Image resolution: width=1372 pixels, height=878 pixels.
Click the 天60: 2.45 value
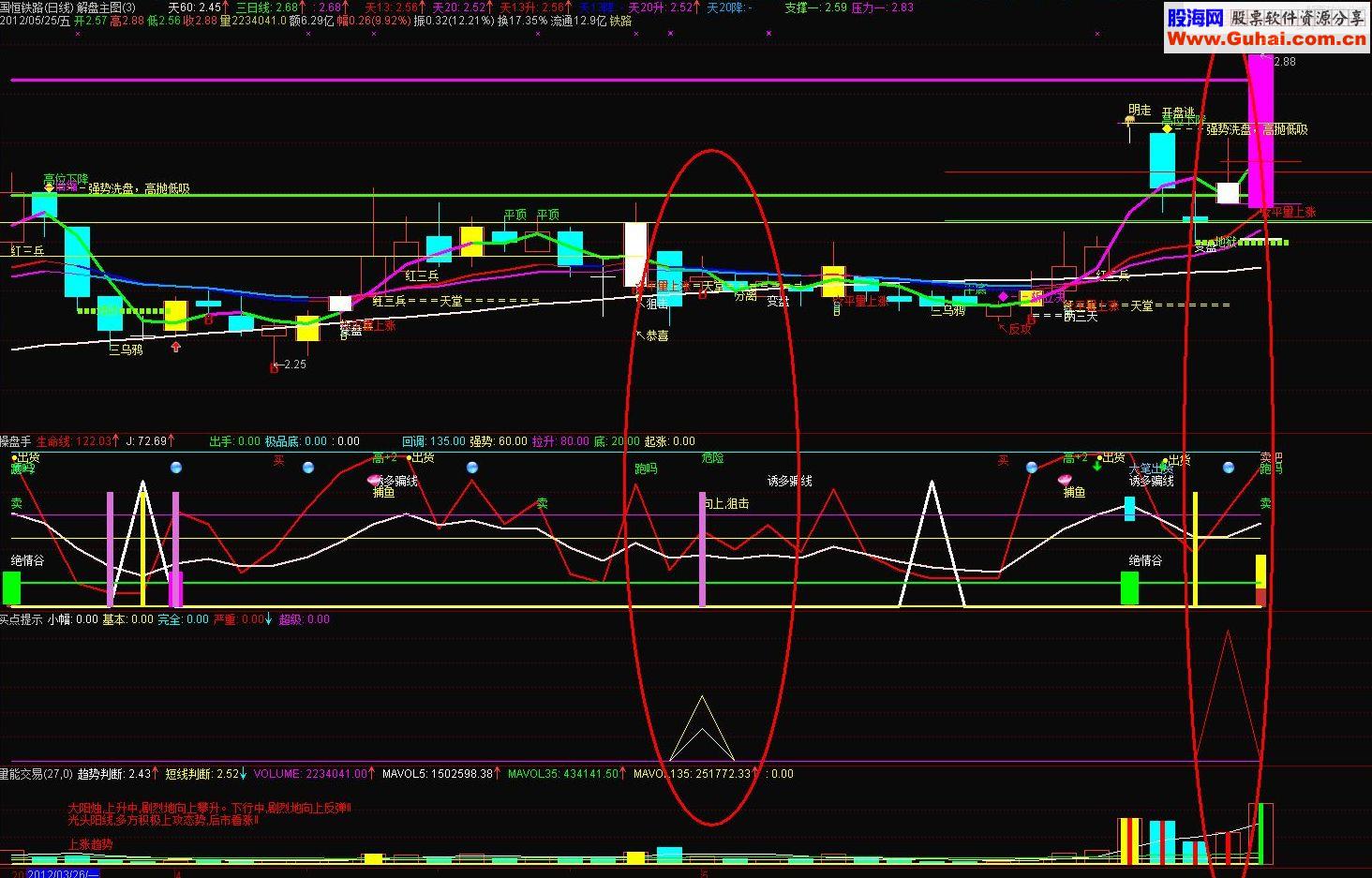pyautogui.click(x=194, y=7)
